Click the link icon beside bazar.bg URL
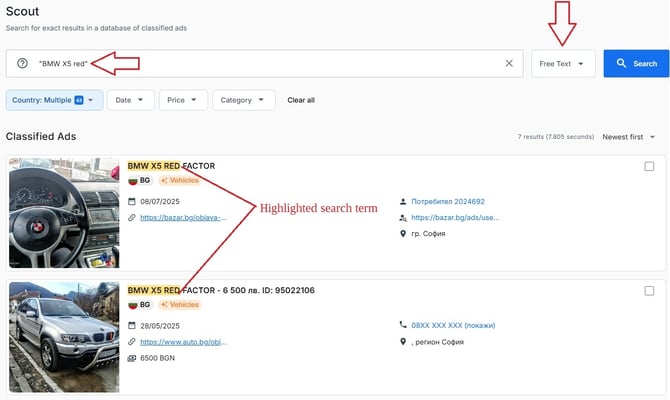Image resolution: width=670 pixels, height=400 pixels. click(132, 218)
